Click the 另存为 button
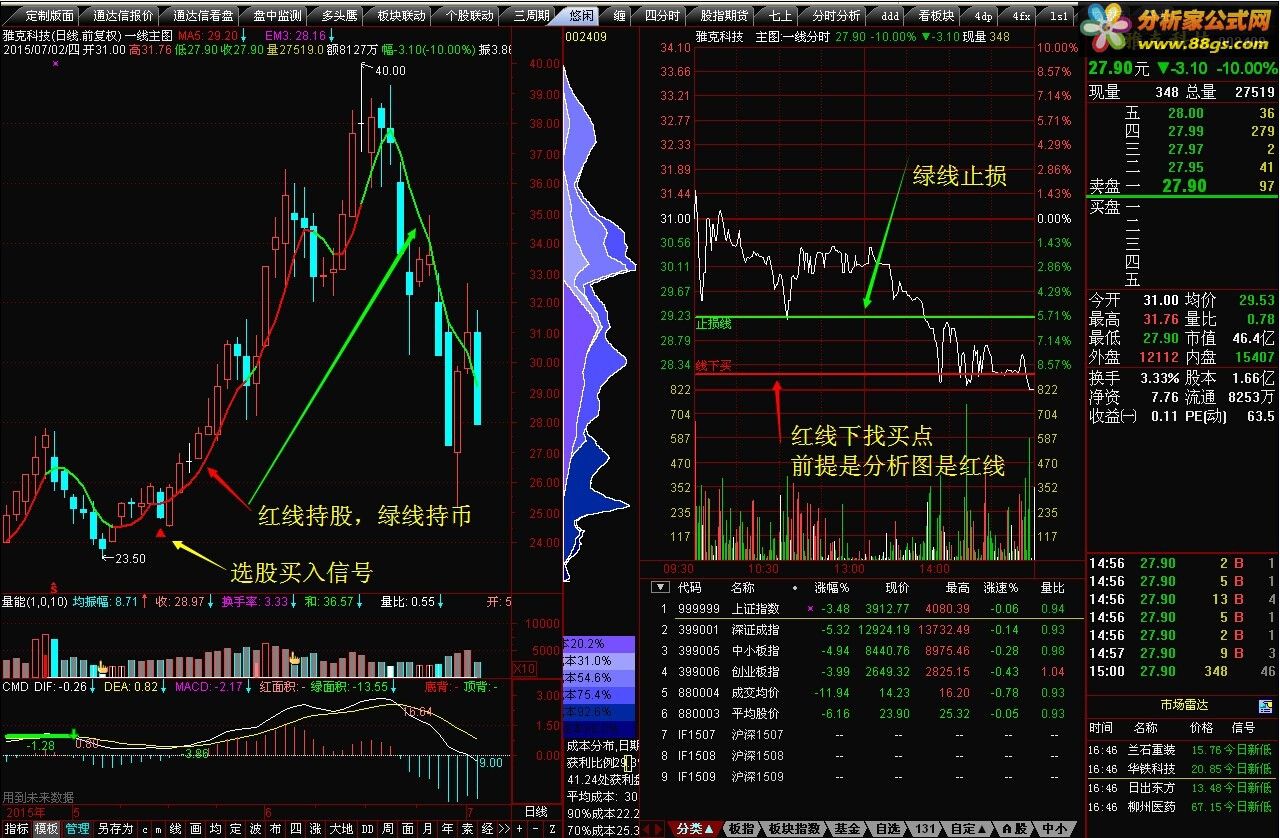 click(x=115, y=829)
